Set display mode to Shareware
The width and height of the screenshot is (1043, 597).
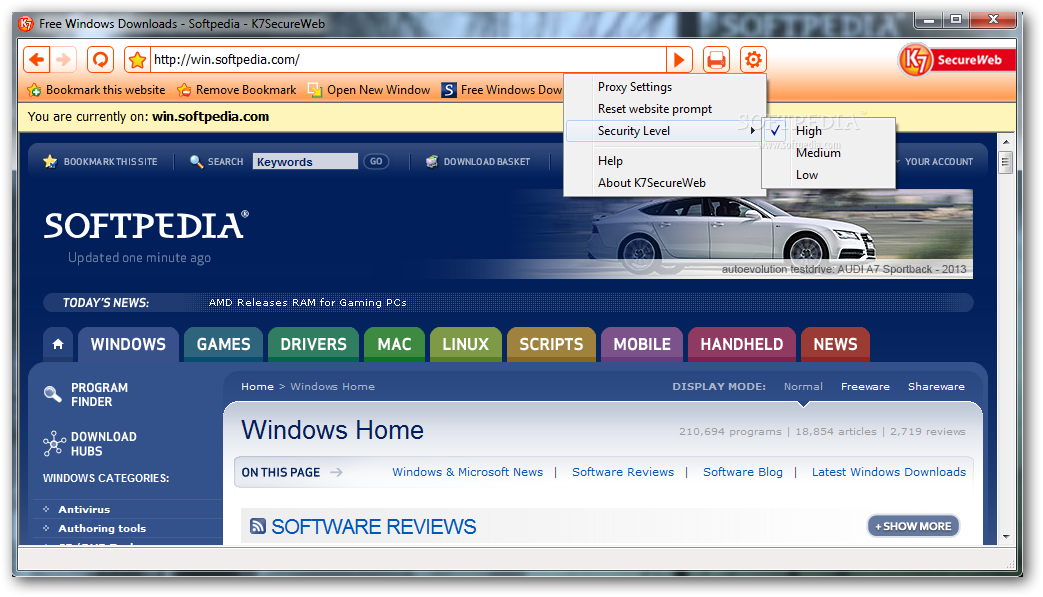[x=937, y=386]
